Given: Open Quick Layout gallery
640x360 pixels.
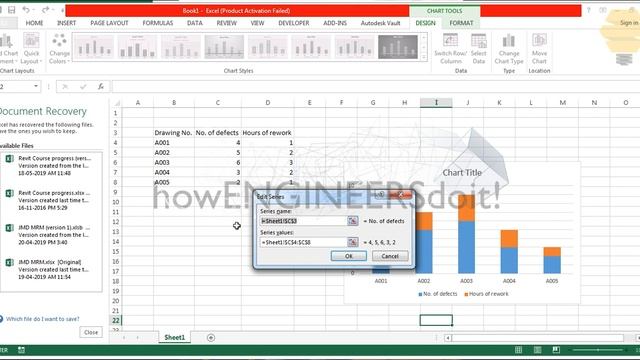Looking at the screenshot, I should pos(31,49).
